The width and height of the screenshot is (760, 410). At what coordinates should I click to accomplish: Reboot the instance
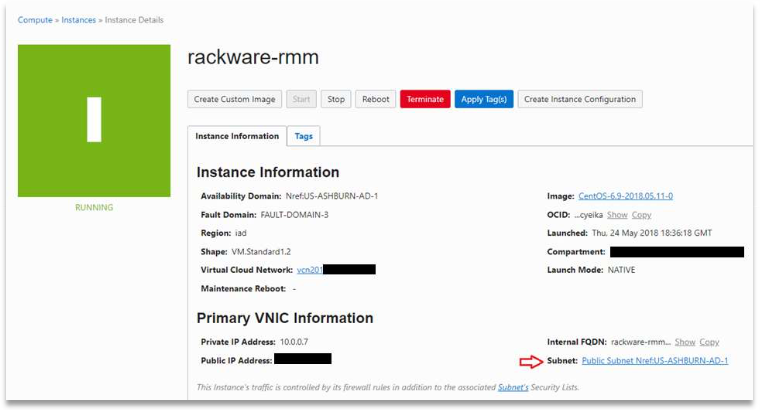pyautogui.click(x=376, y=99)
